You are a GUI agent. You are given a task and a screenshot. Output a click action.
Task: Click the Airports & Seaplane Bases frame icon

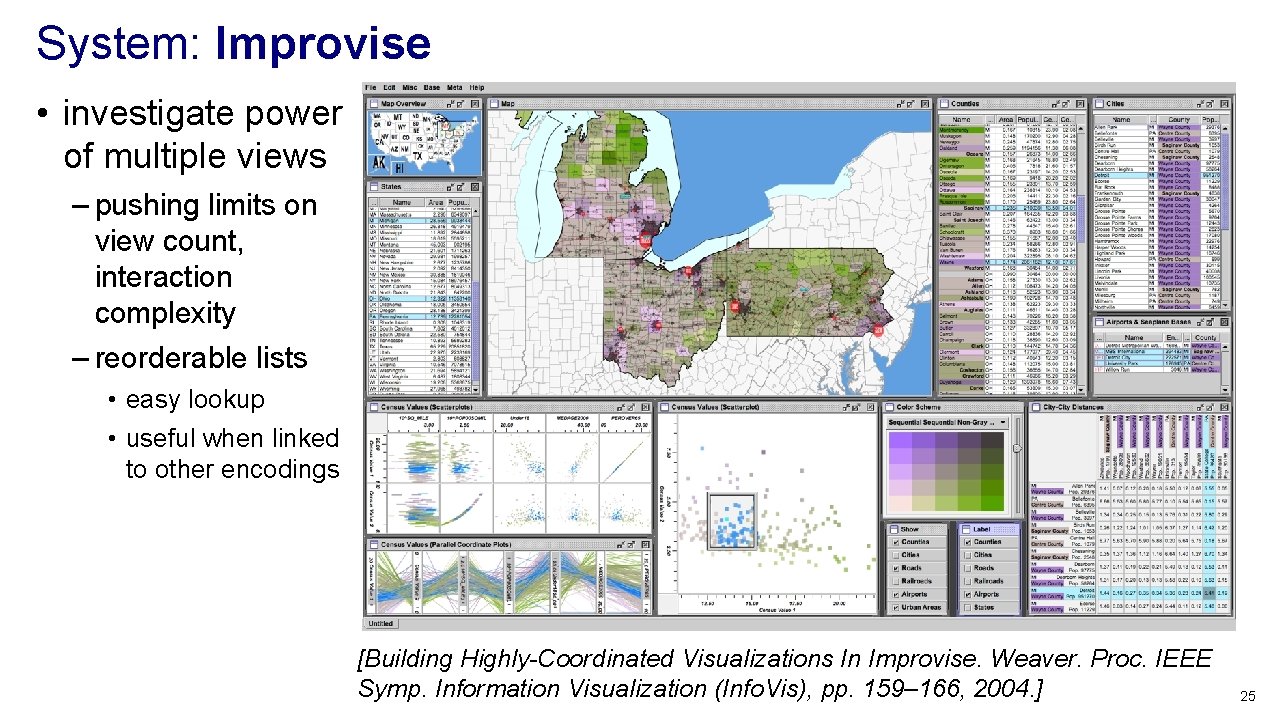pos(1099,323)
